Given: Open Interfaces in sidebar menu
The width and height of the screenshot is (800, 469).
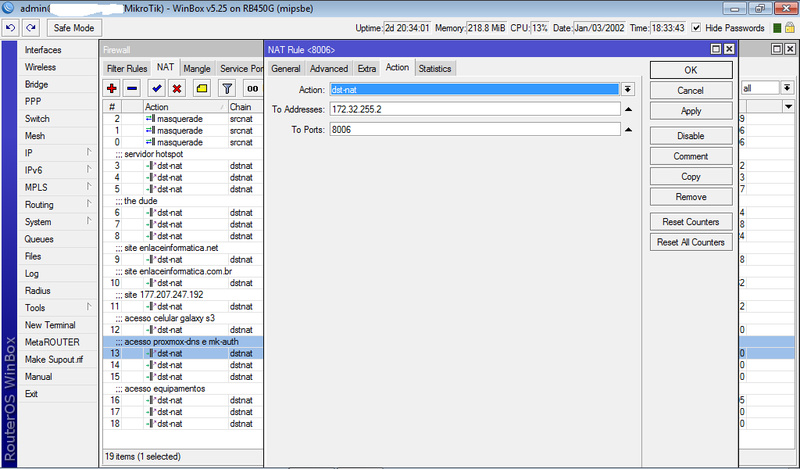Looking at the screenshot, I should click(x=43, y=50).
